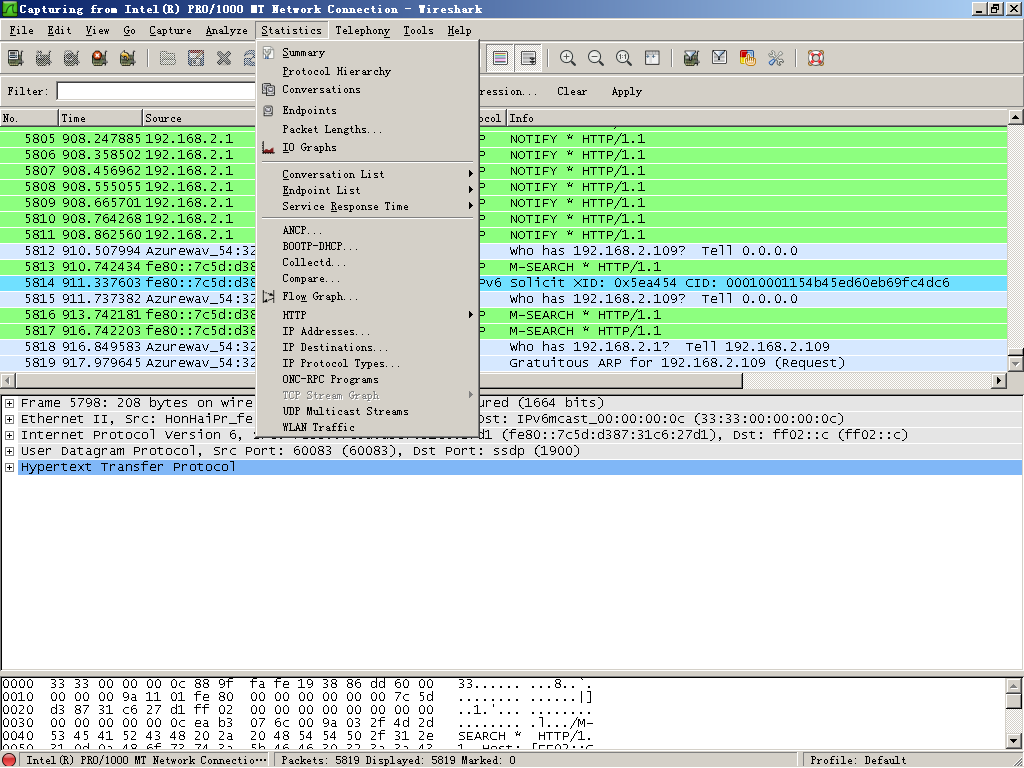Sort packets by No. column header
Viewport: 1024px width, 768px height.
[29, 118]
